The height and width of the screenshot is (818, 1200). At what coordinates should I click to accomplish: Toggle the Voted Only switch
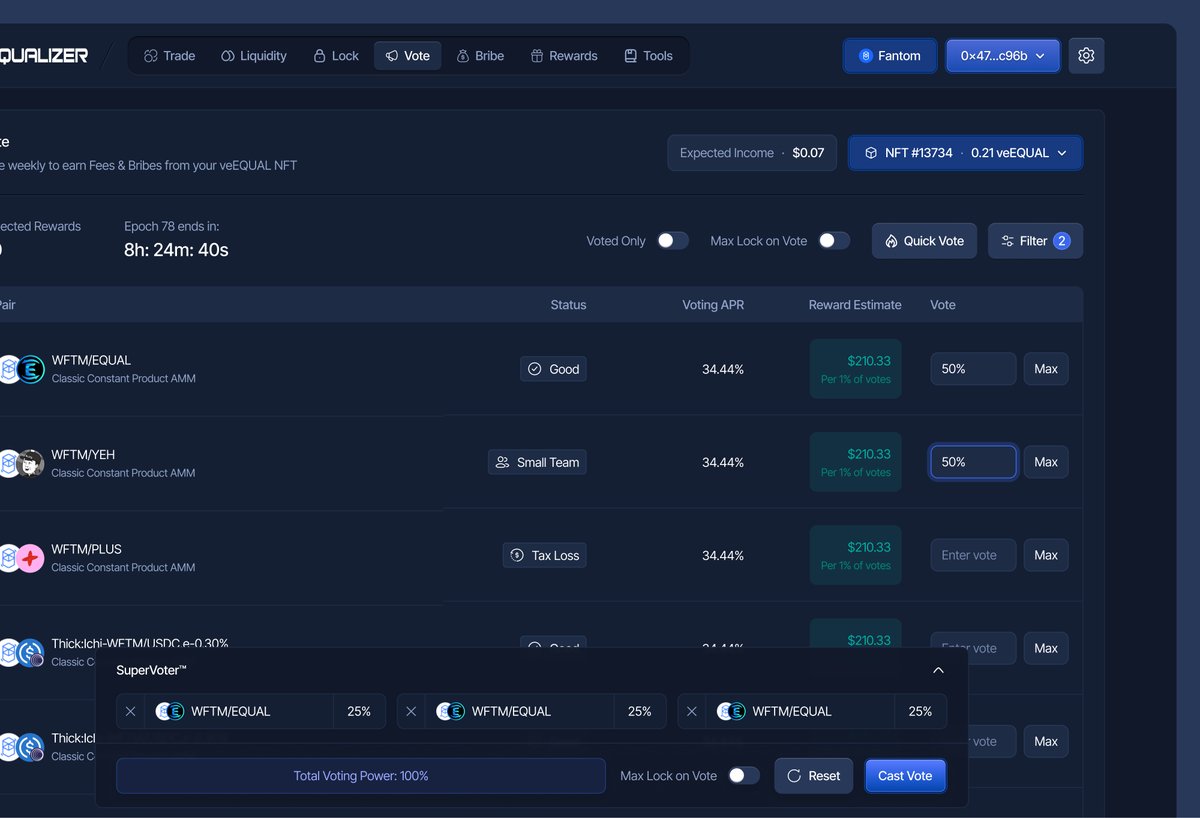click(x=673, y=241)
